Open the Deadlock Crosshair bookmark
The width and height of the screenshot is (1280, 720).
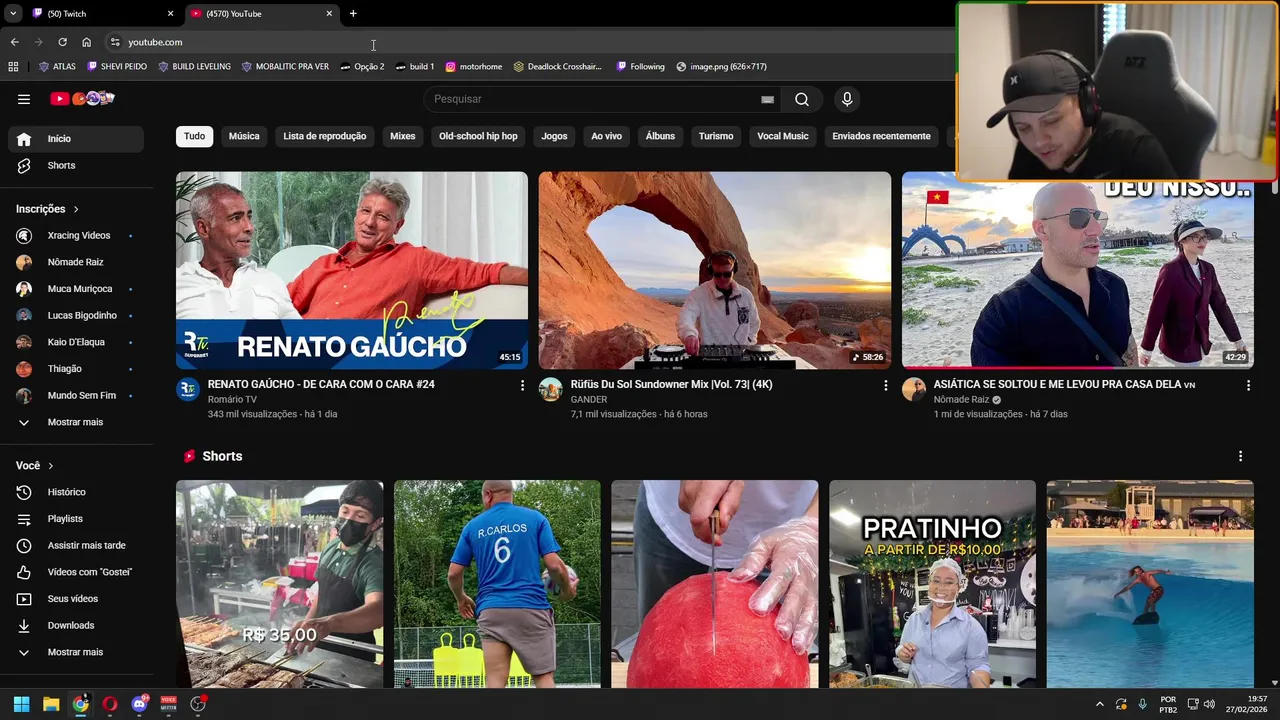point(557,66)
